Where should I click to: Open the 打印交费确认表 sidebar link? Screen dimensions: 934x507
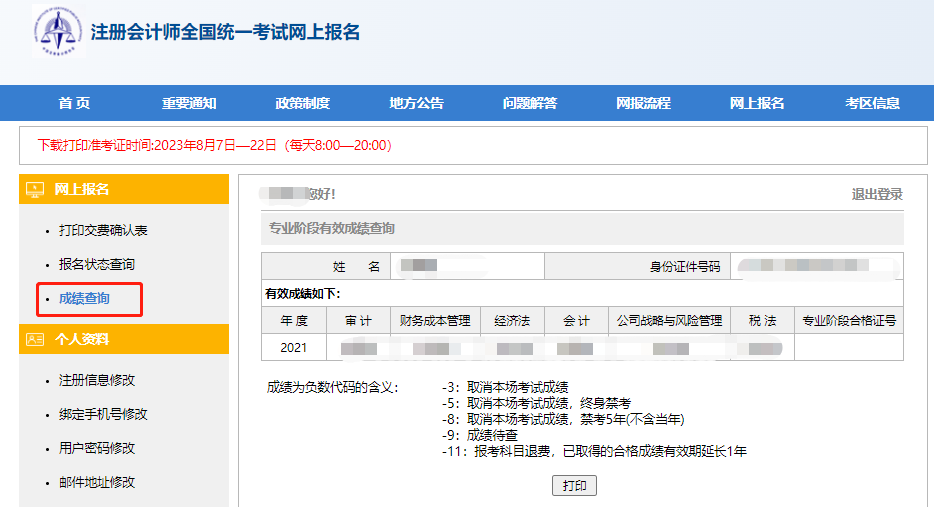(103, 230)
